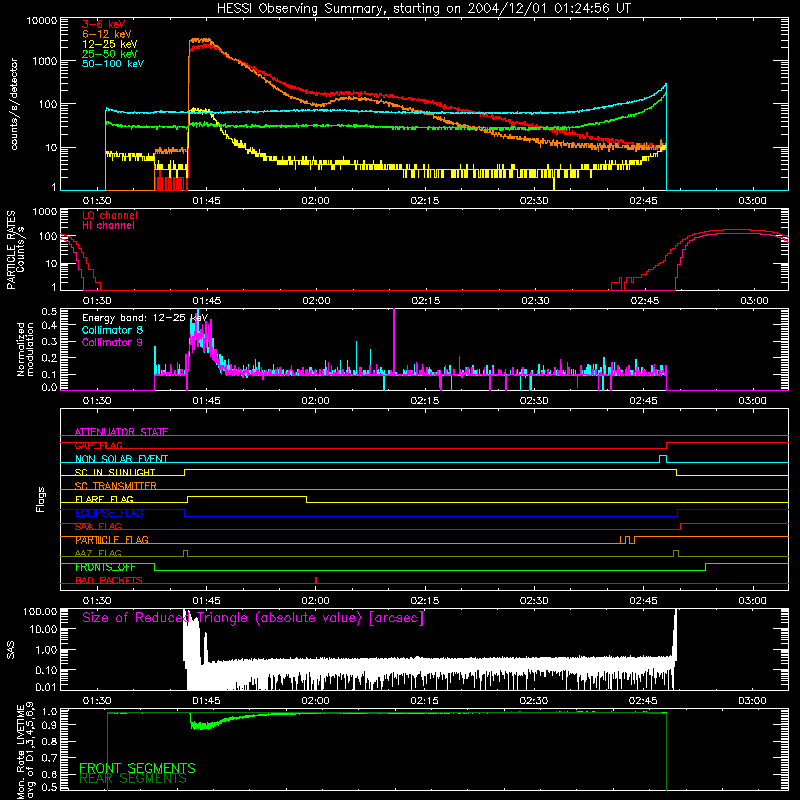Click the 0.7 tick on the livetime axis
The image size is (800, 800).
pyautogui.click(x=49, y=758)
